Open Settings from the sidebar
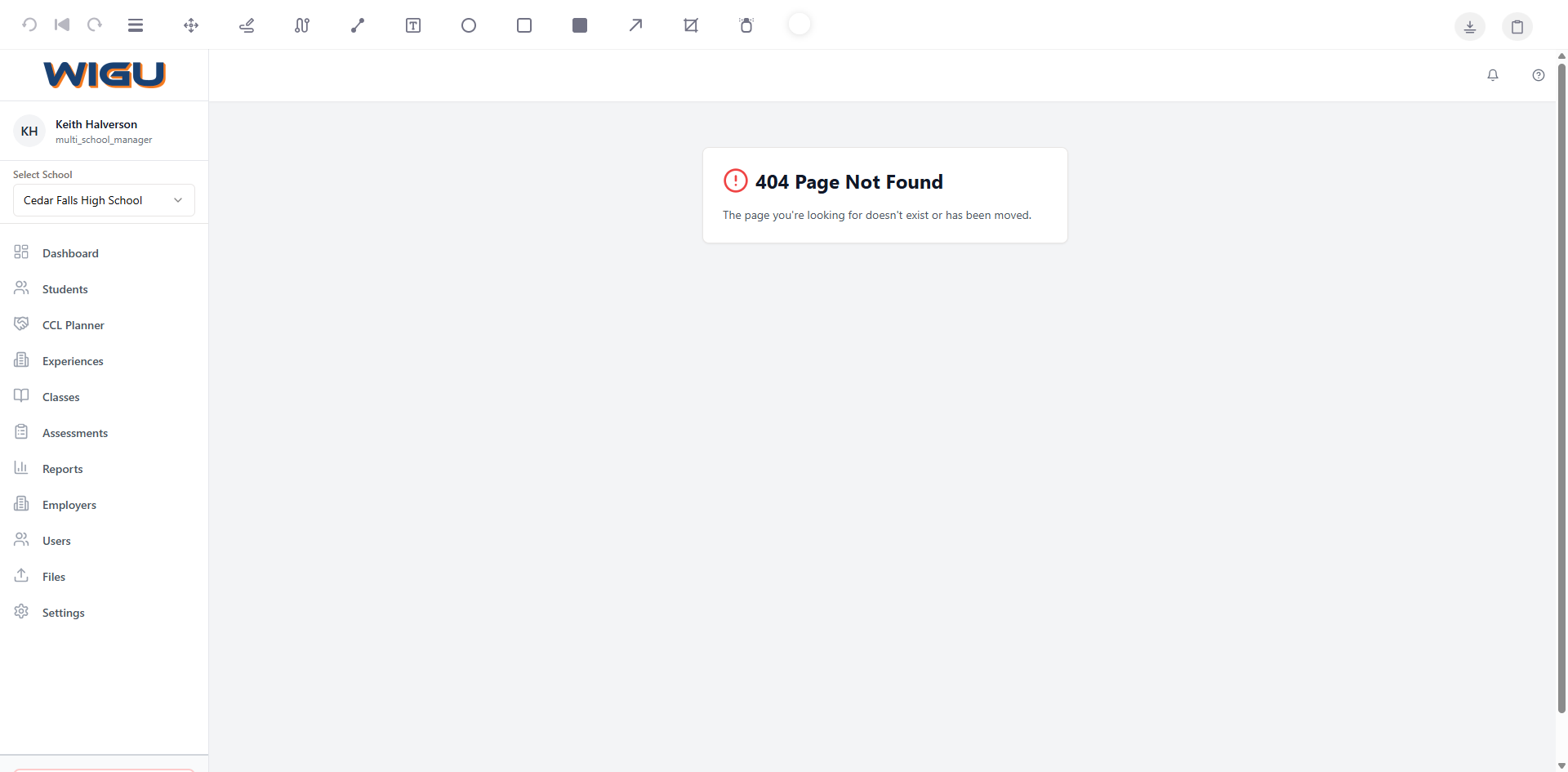The image size is (1568, 772). 63,613
